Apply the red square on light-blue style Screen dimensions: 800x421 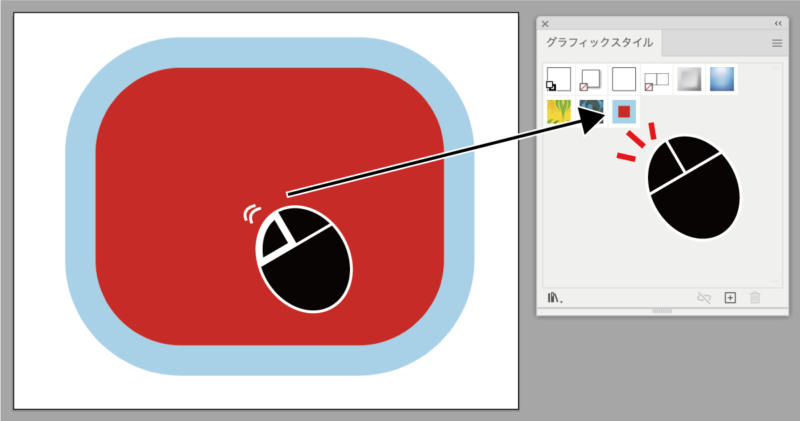click(x=623, y=112)
